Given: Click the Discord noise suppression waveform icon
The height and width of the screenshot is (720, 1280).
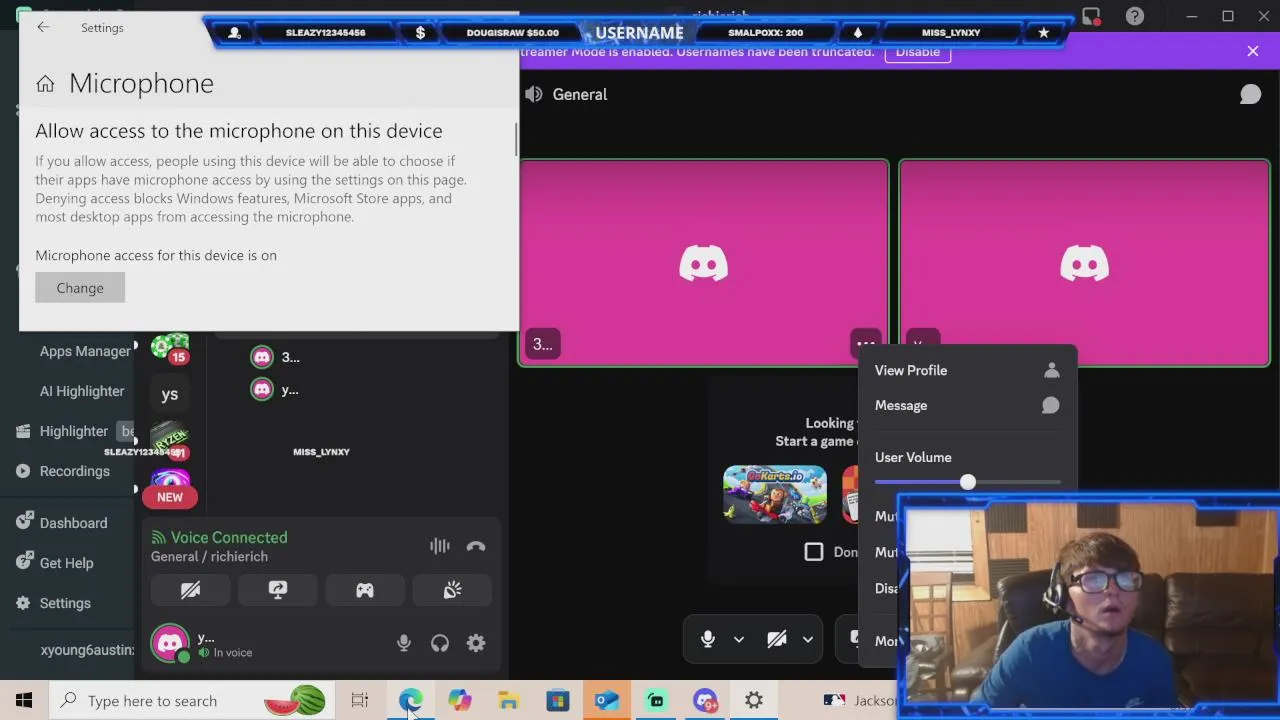Looking at the screenshot, I should tap(439, 546).
